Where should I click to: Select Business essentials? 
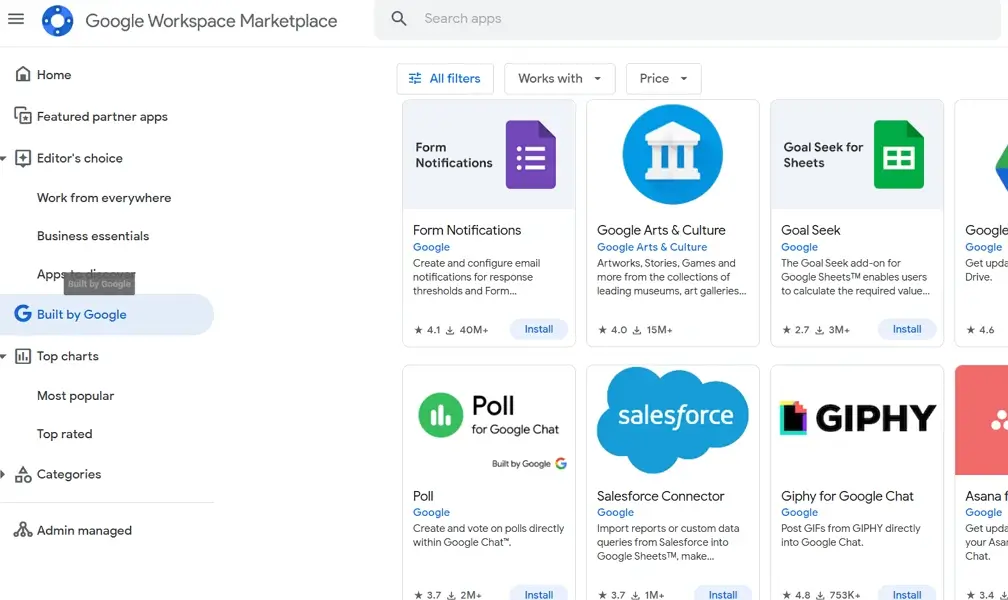pos(93,235)
